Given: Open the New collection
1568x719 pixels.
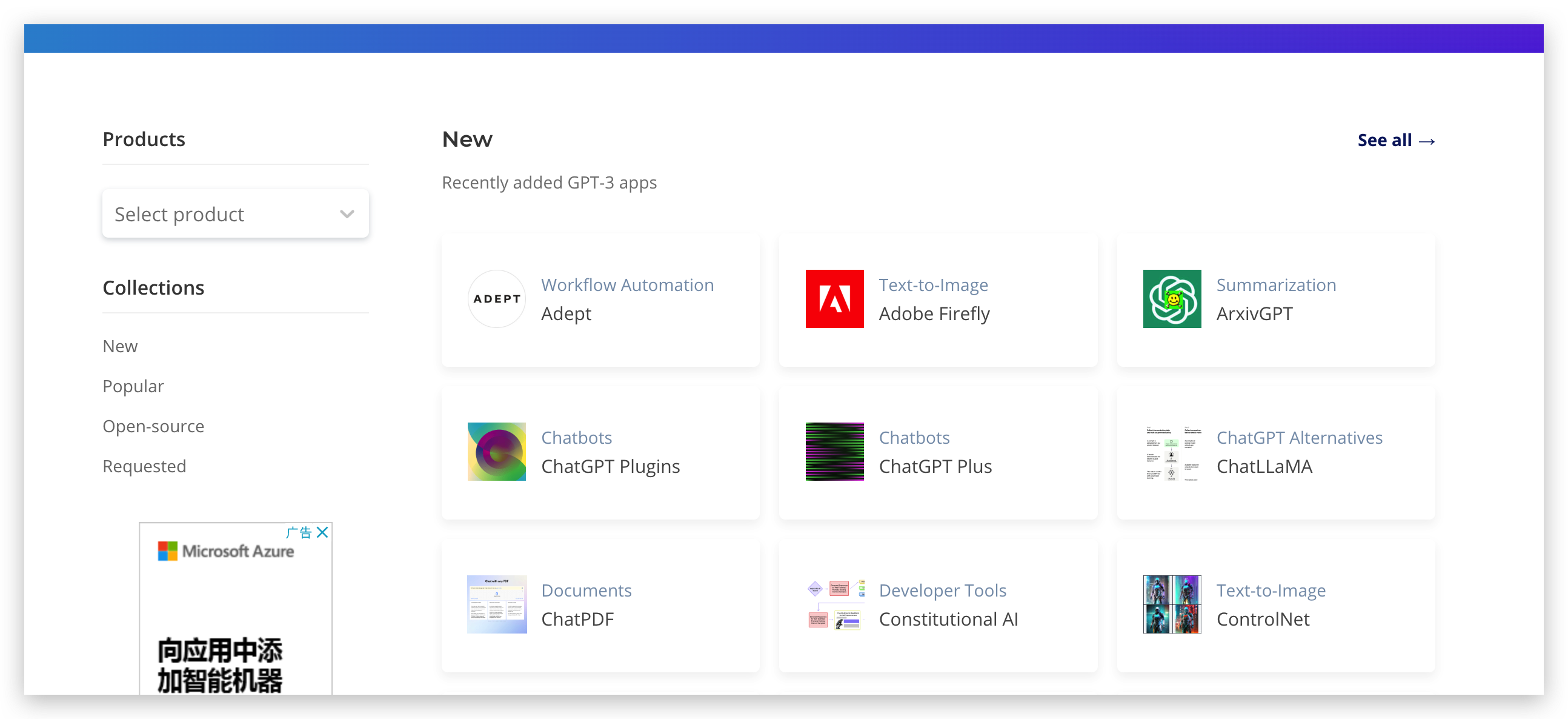Looking at the screenshot, I should tap(120, 346).
